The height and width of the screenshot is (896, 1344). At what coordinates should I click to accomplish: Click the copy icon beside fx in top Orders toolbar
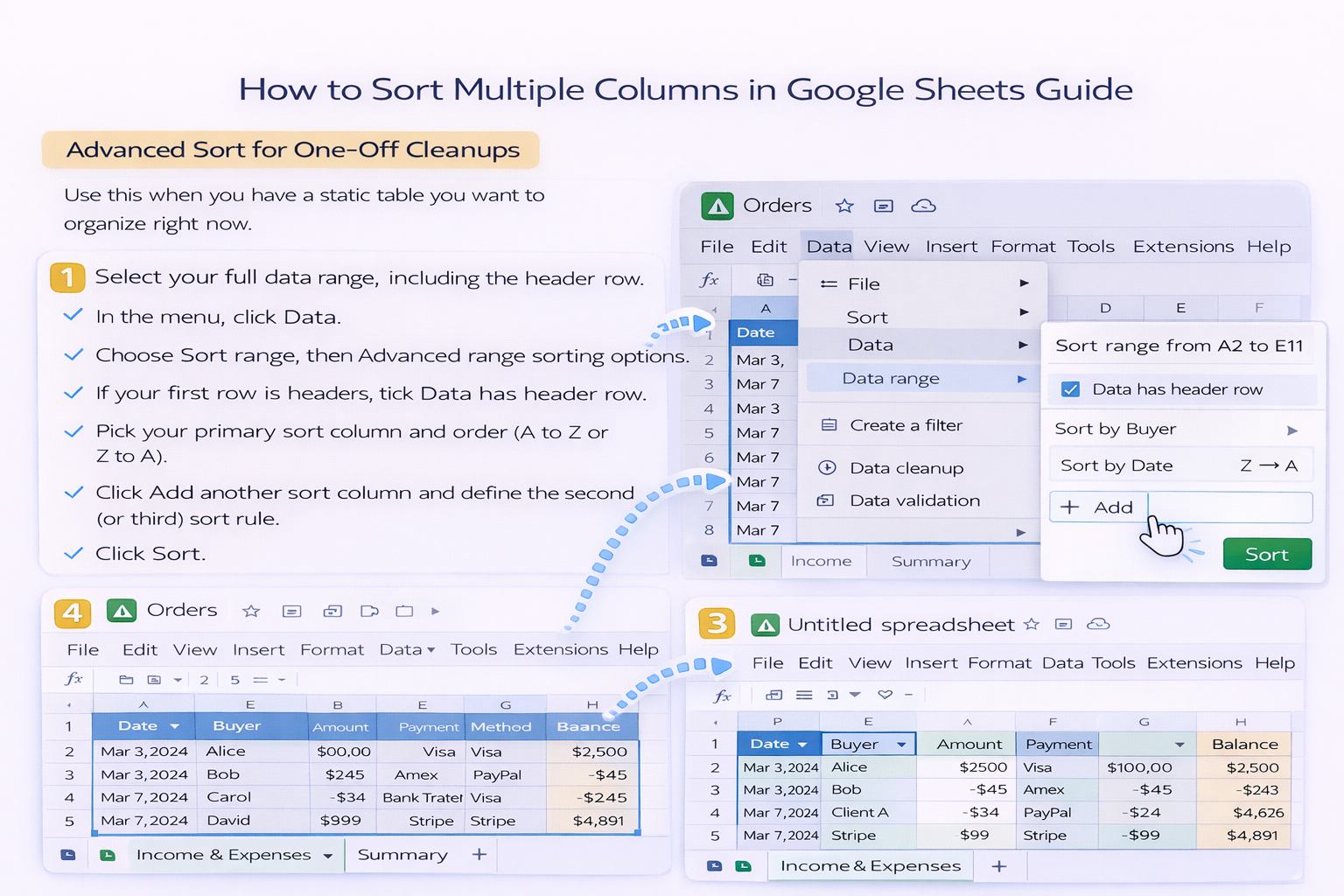[x=765, y=280]
